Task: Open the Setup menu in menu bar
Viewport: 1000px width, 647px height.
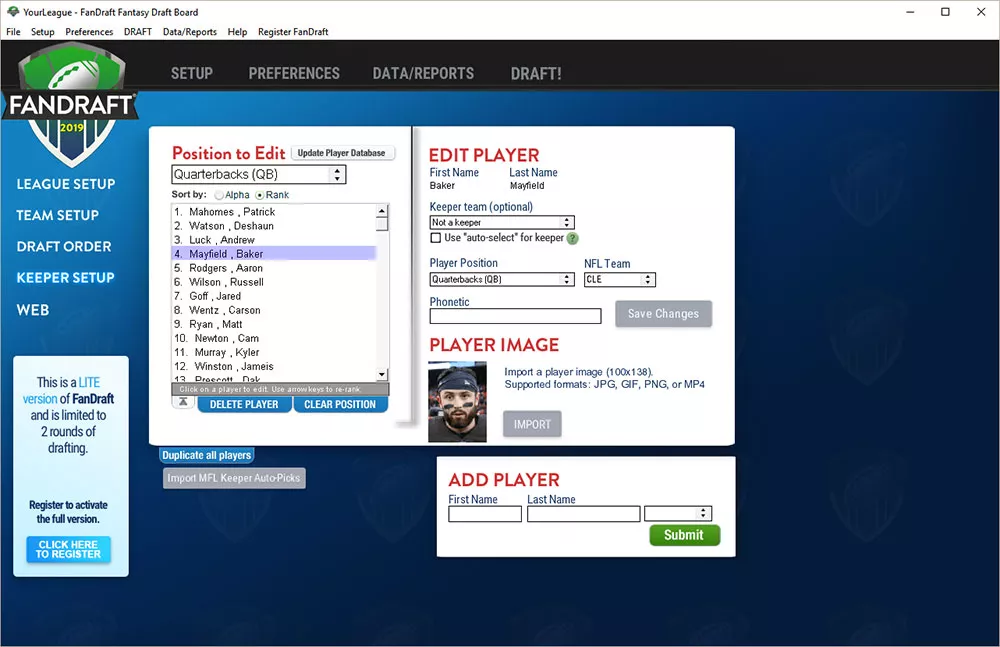Action: click(x=43, y=32)
